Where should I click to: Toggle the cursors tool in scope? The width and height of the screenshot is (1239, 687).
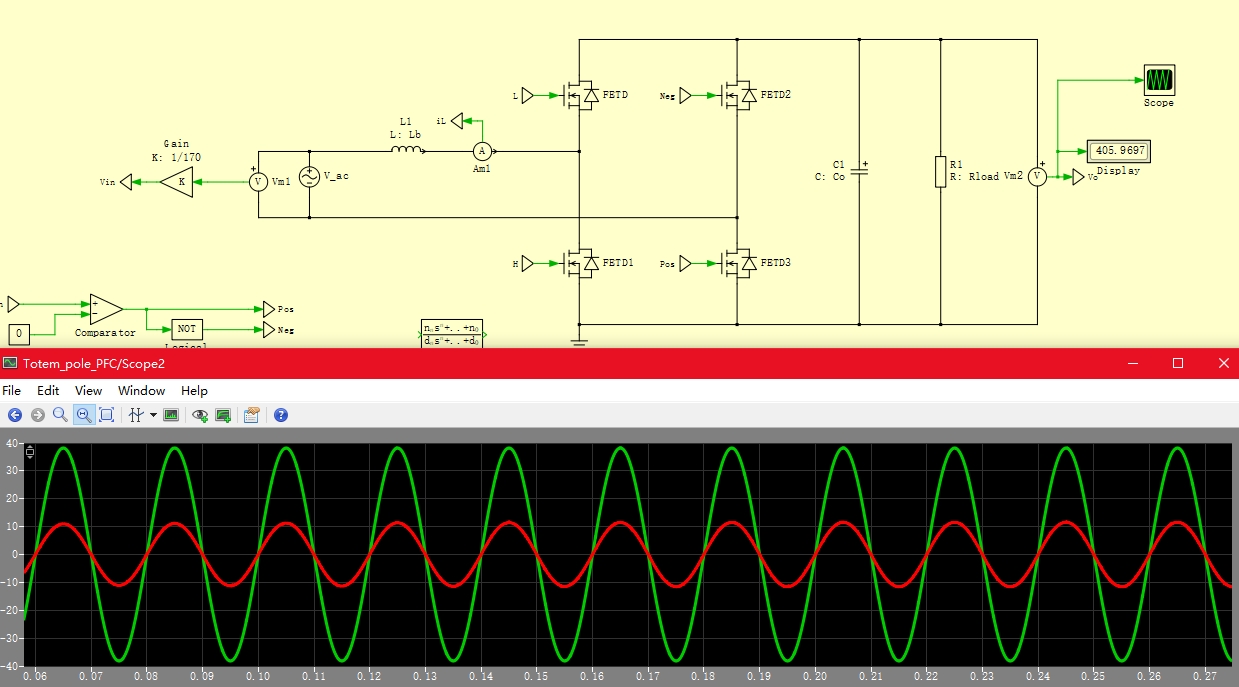click(137, 415)
